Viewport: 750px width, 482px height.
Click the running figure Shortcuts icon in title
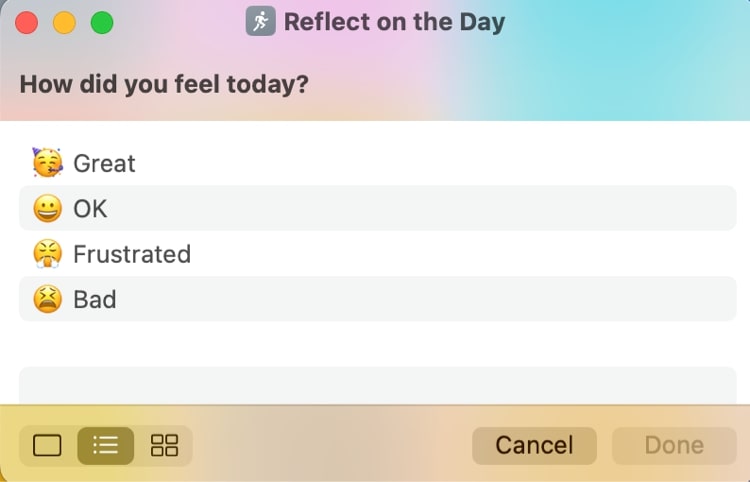[260, 22]
